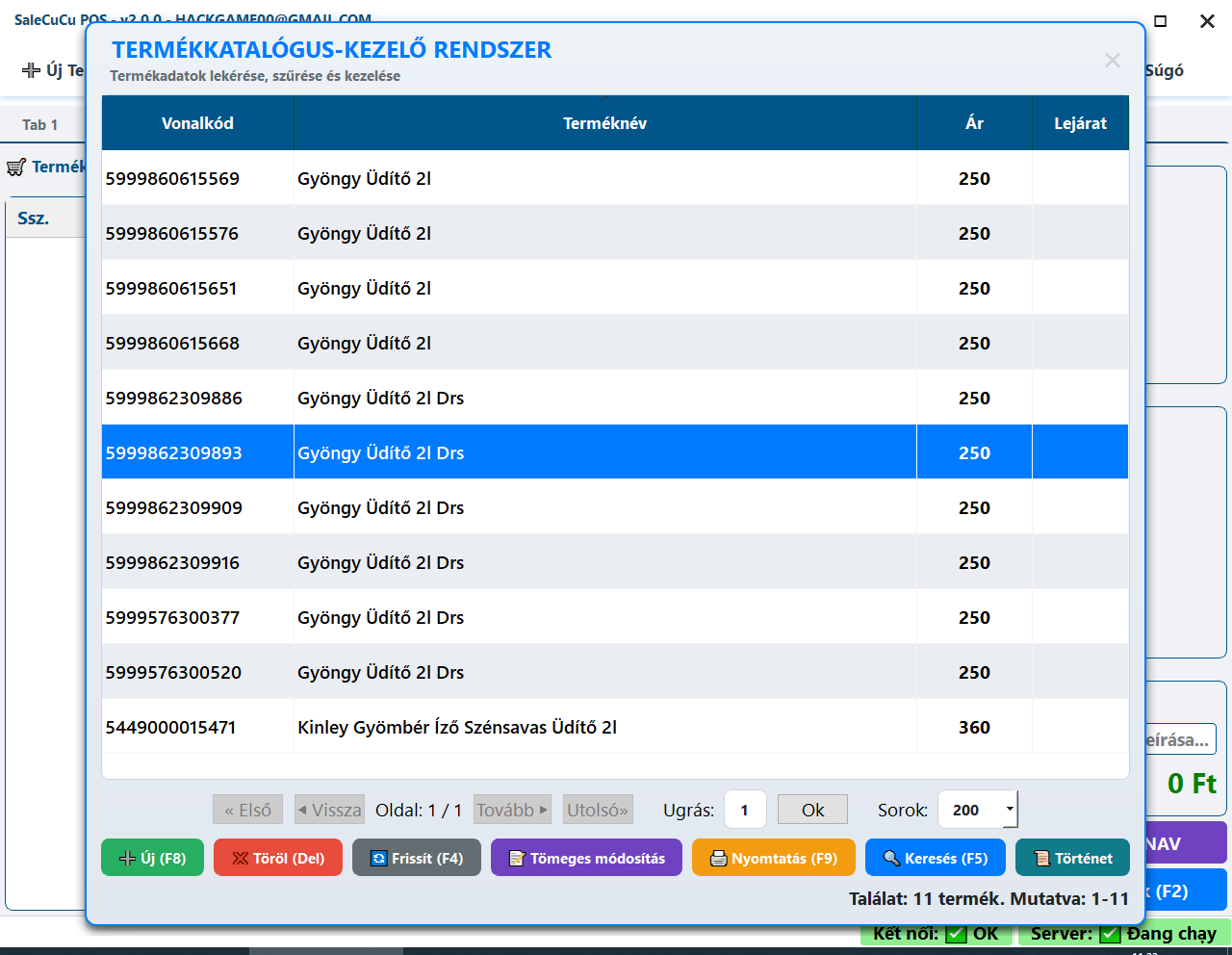Sort by the Lejárat column header
This screenshot has height=955, width=1232.
coord(1080,123)
